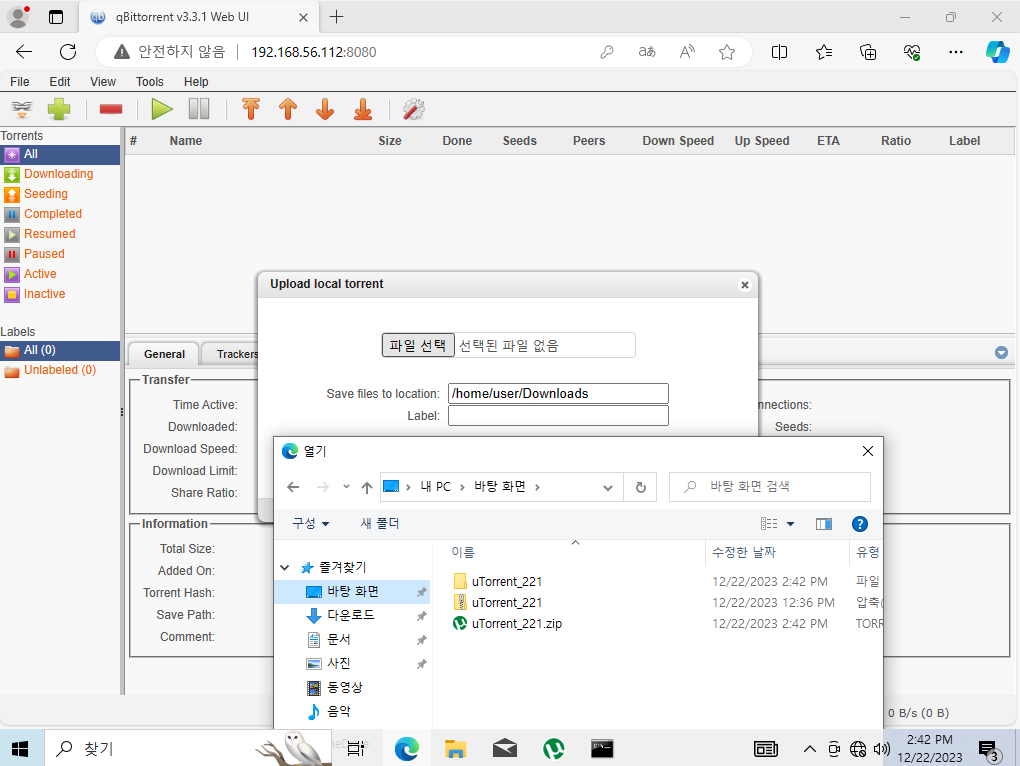Expand the address path dropdown
Viewport: 1020px width, 766px height.
608,488
